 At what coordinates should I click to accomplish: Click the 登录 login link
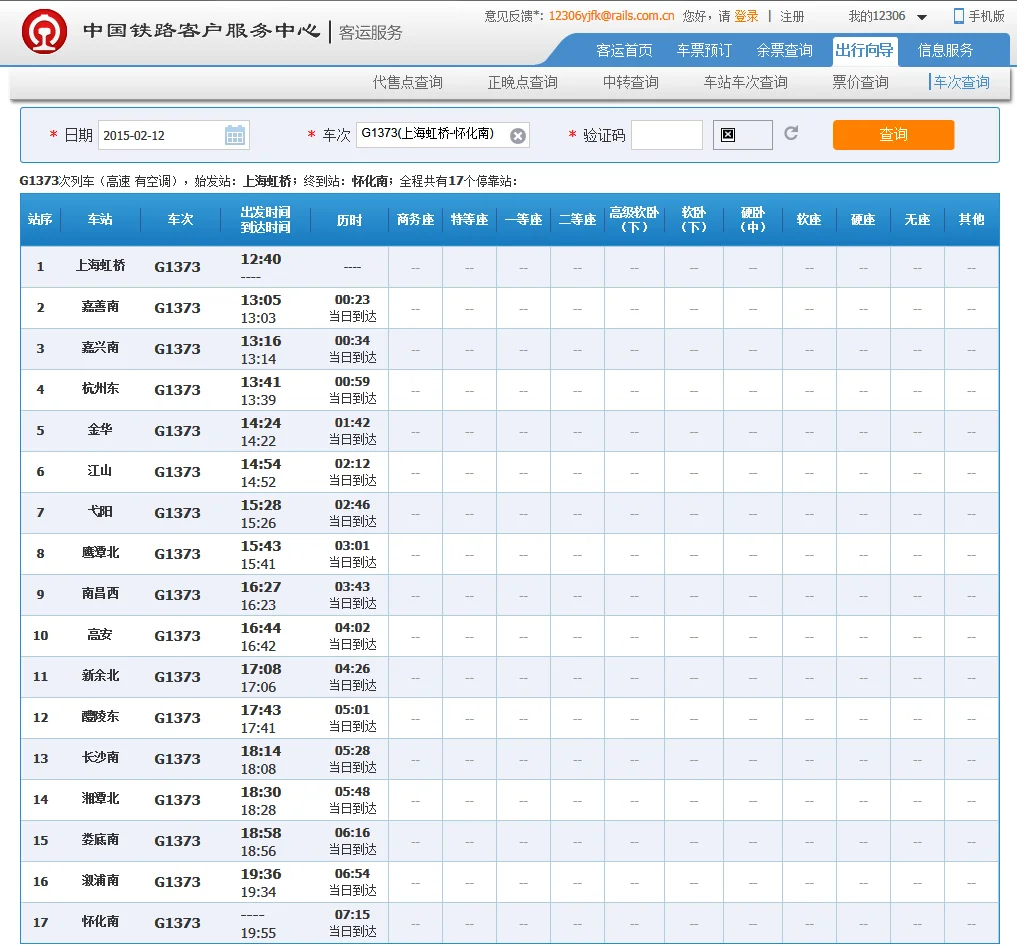tap(746, 16)
